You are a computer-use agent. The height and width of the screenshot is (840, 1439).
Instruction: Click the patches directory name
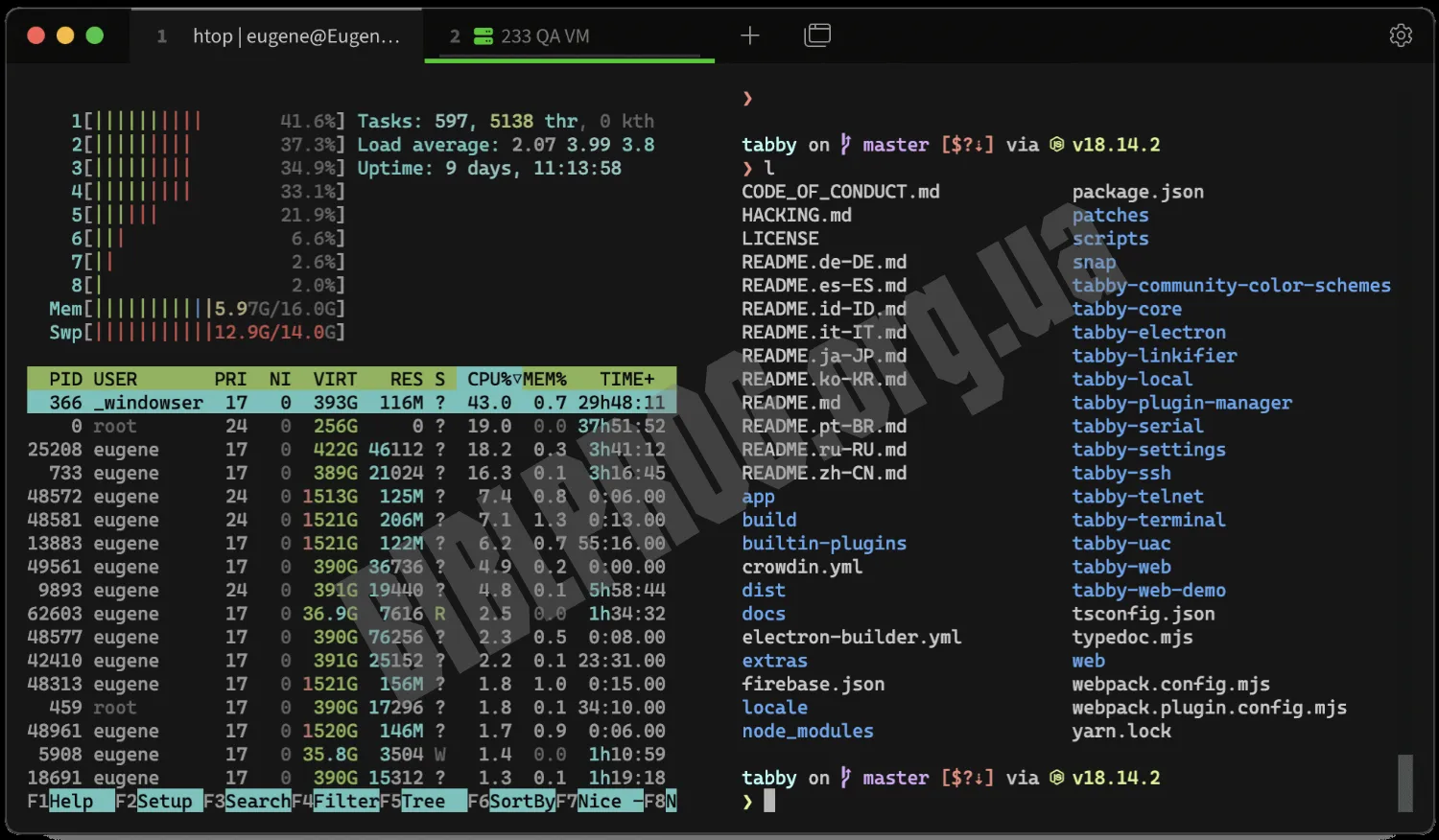(1110, 215)
